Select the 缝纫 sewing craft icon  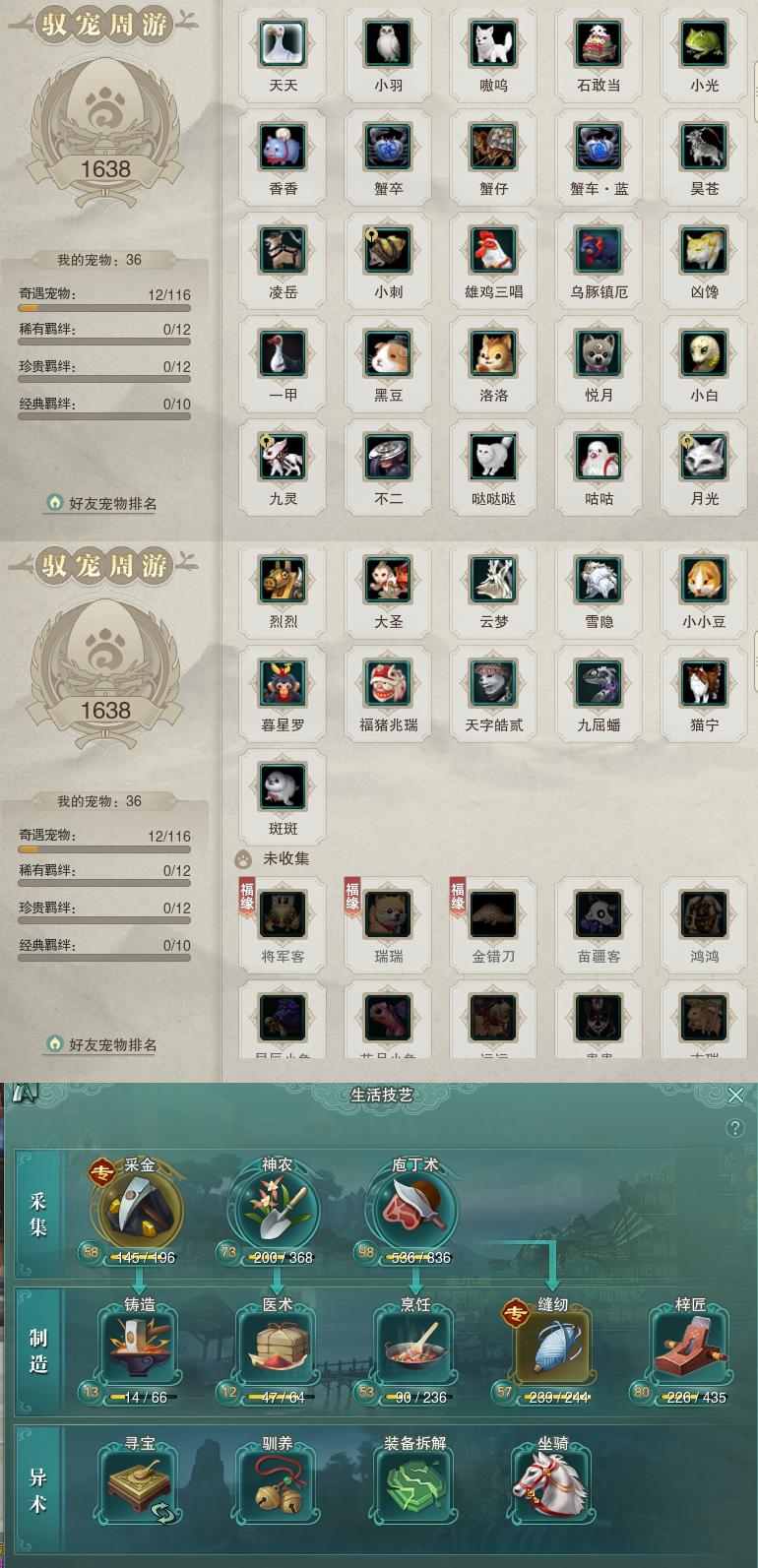pos(552,1349)
